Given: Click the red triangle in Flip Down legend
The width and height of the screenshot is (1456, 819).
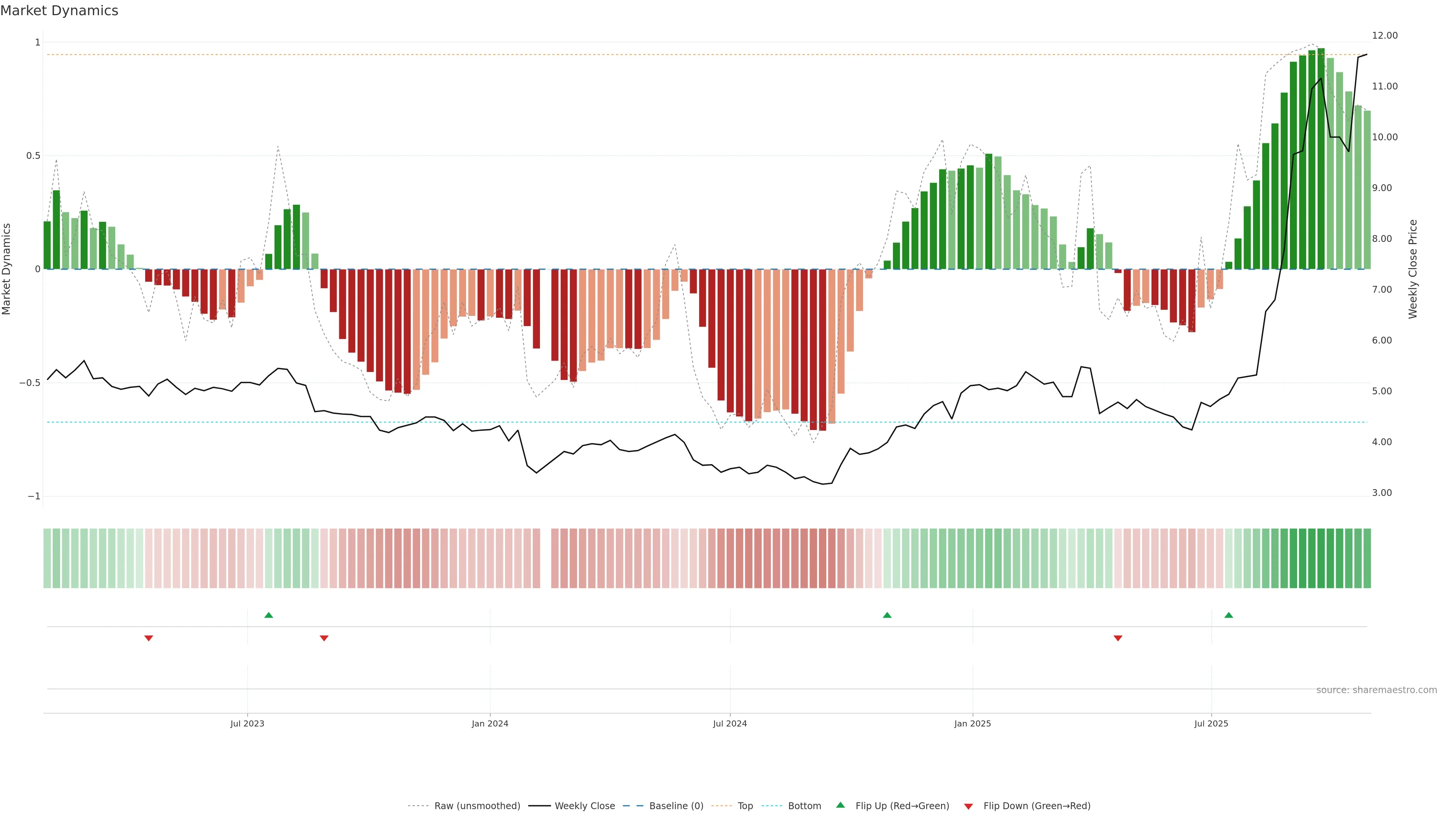Looking at the screenshot, I should point(968,806).
